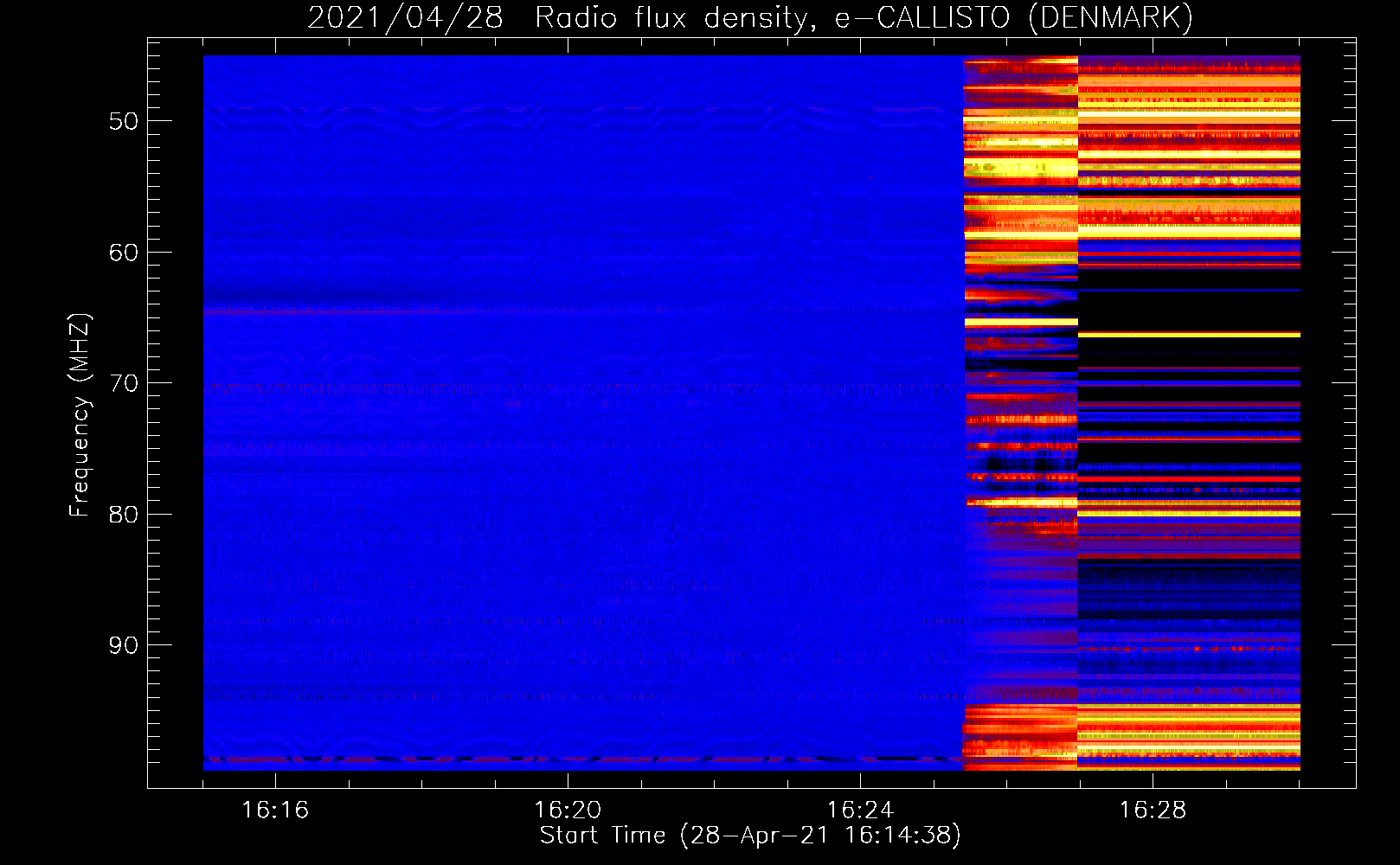The image size is (1400, 865).
Task: Click the 'Frequency (MHZ)' axis label
Action: pyautogui.click(x=80, y=415)
